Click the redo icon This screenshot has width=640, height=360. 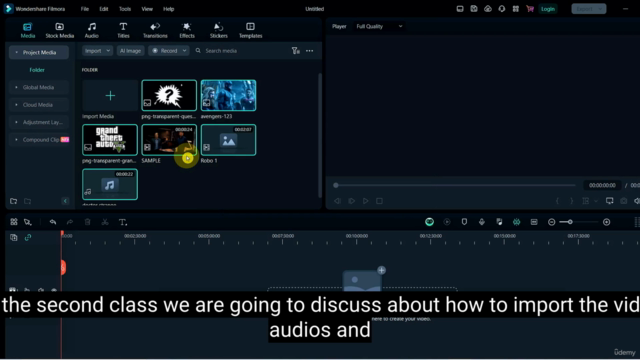tap(70, 222)
